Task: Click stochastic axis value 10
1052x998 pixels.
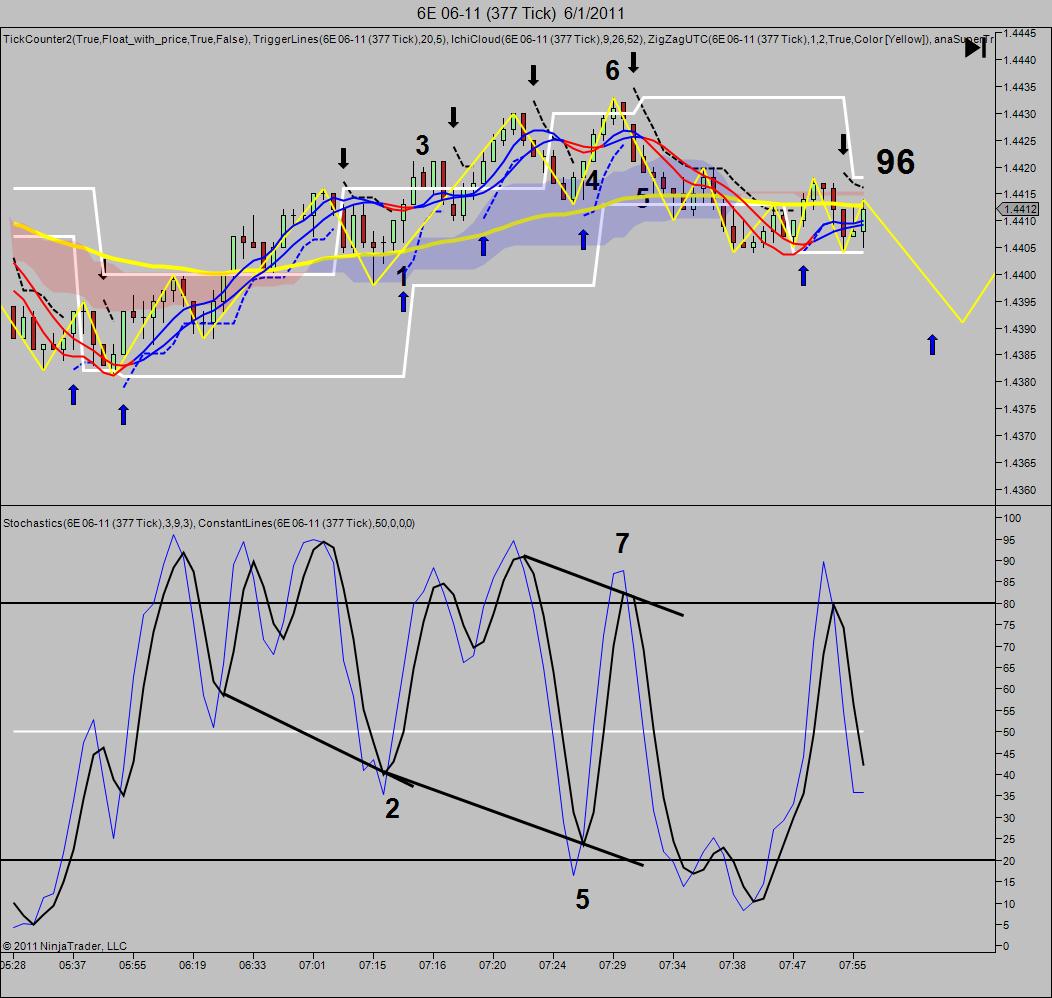Action: click(x=1009, y=903)
